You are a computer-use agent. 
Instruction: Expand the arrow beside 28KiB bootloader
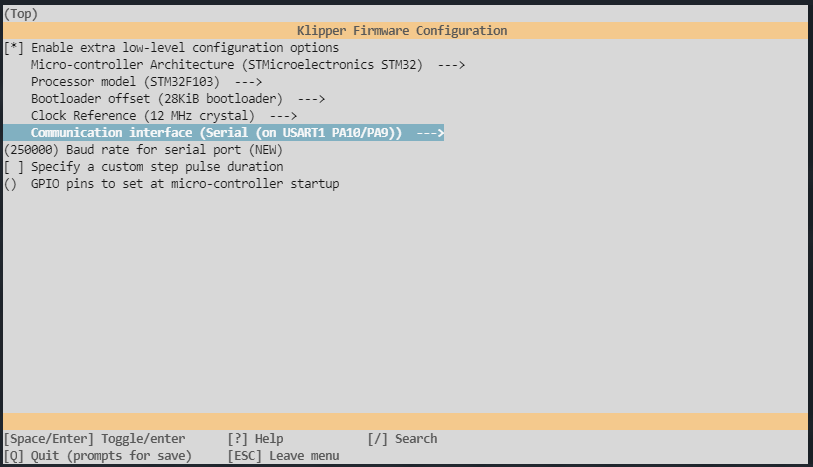[x=311, y=98]
